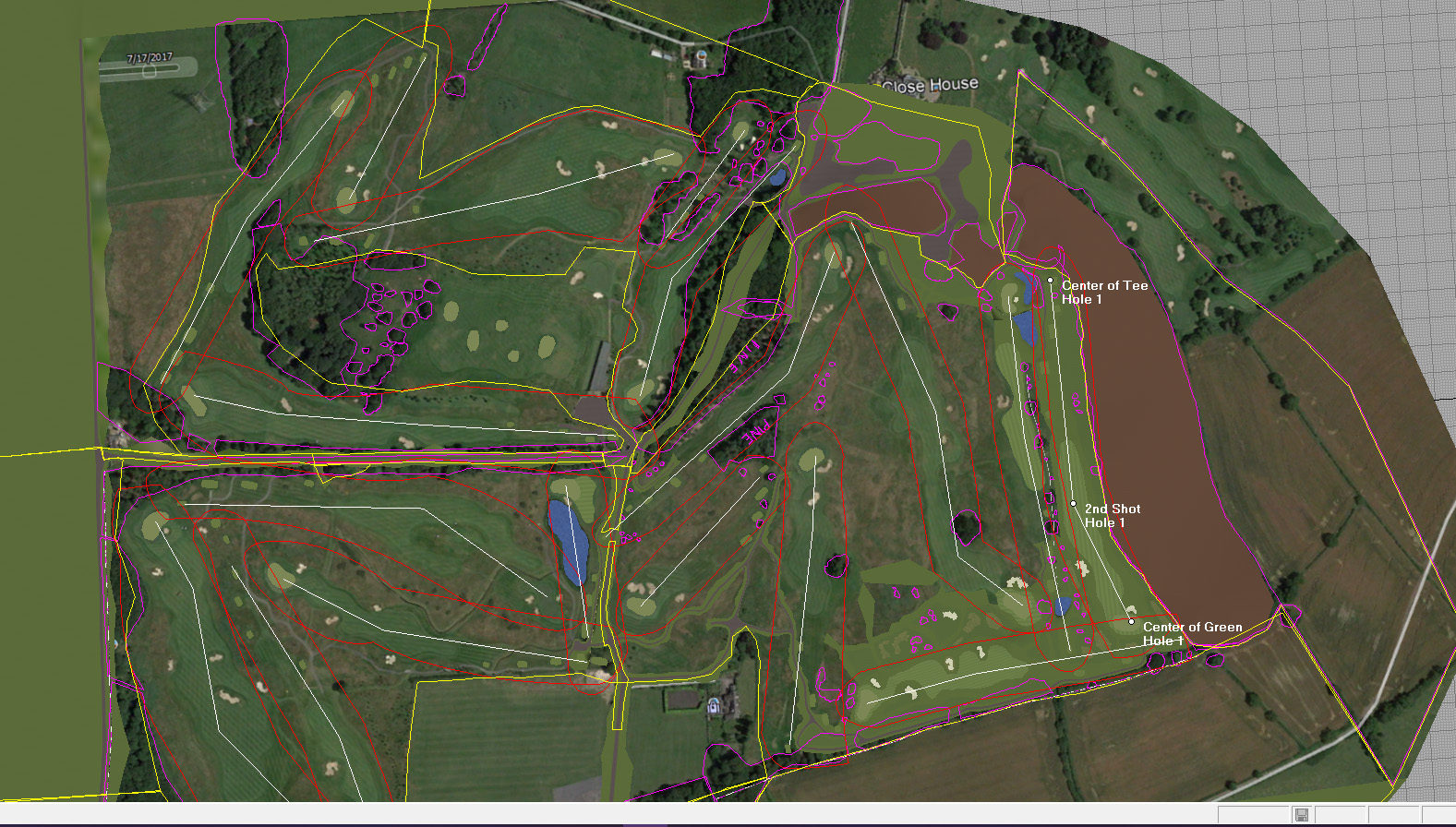
Task: Click the 'Center of Green Hole 1' text label
Action: 1191,633
